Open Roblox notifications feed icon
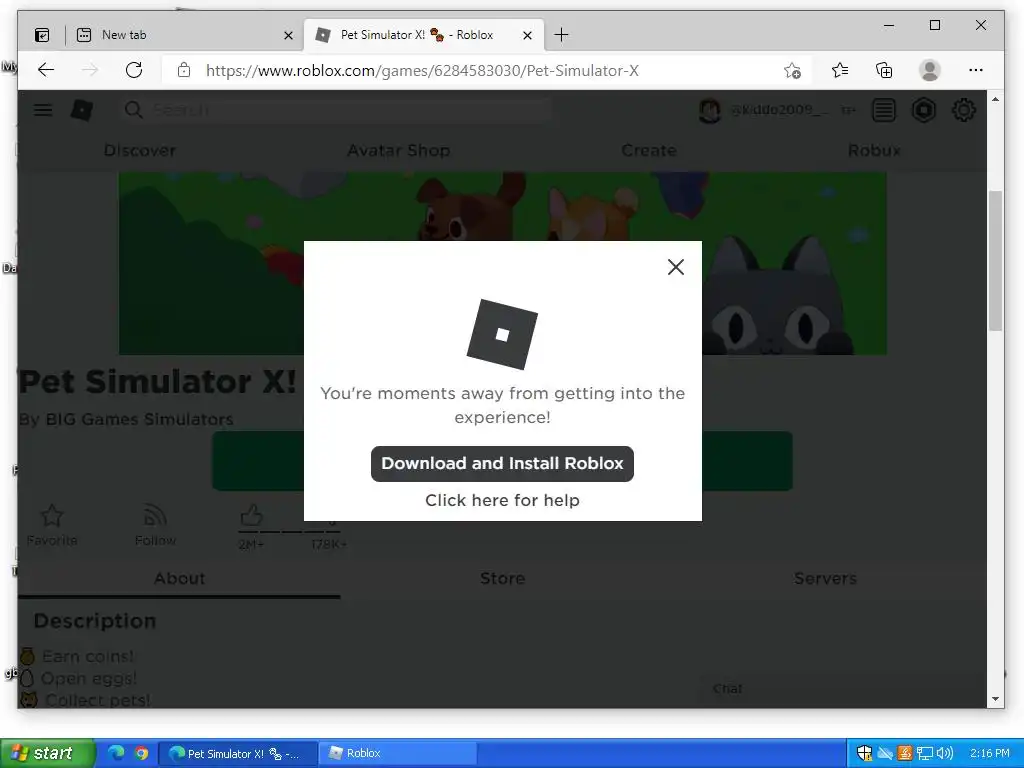 [884, 110]
